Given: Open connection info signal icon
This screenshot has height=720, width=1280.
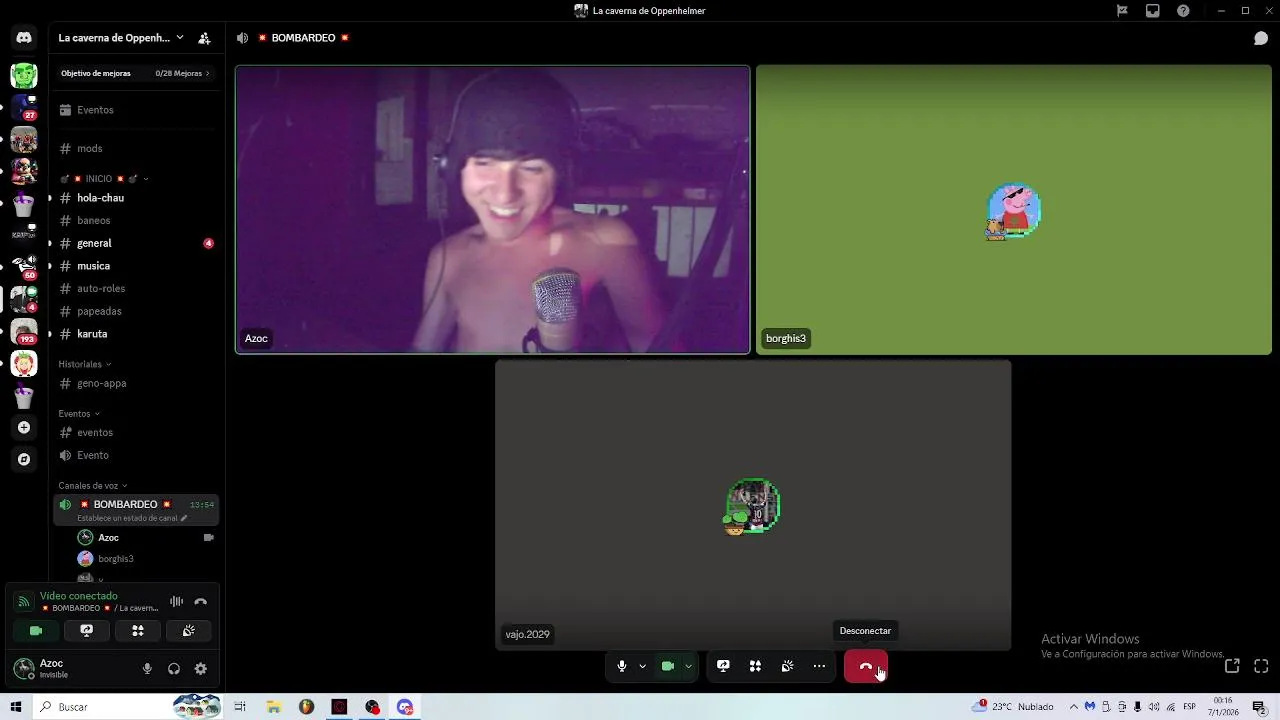Looking at the screenshot, I should click(x=24, y=602).
